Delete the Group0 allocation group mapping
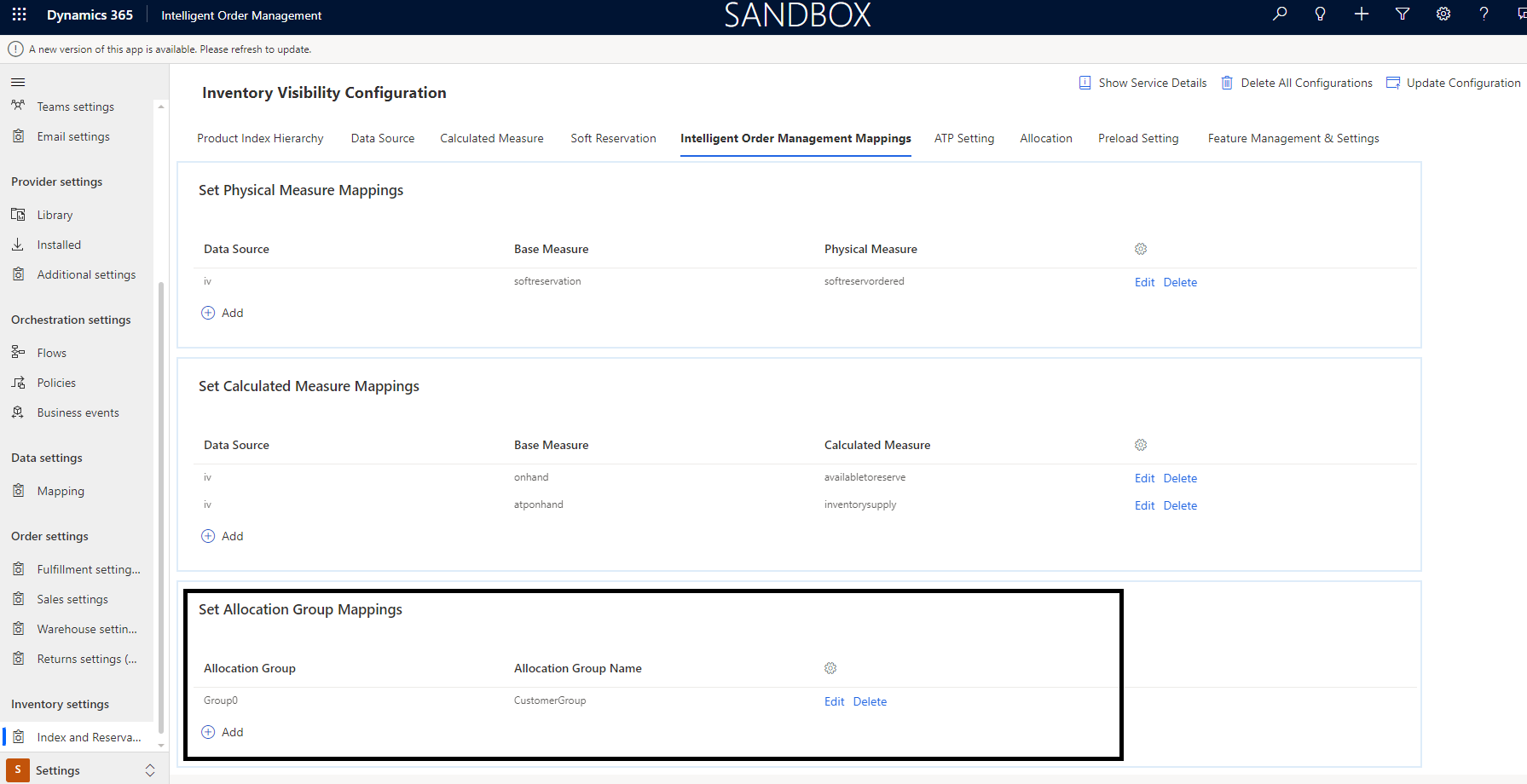Screen dimensions: 1527x784 [870, 701]
